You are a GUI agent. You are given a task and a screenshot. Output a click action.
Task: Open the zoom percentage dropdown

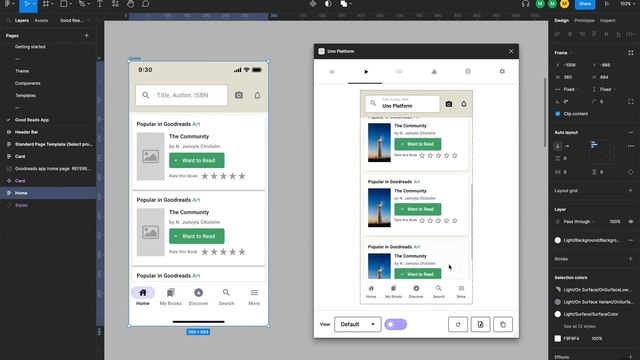pos(627,4)
